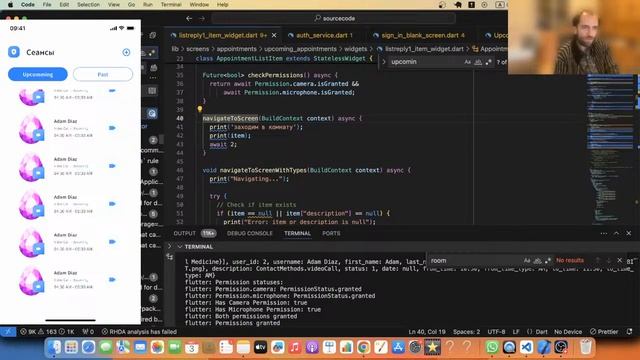Click 'screens' in the breadcrumb path
This screenshot has width=640, height=360.
pyautogui.click(x=198, y=49)
